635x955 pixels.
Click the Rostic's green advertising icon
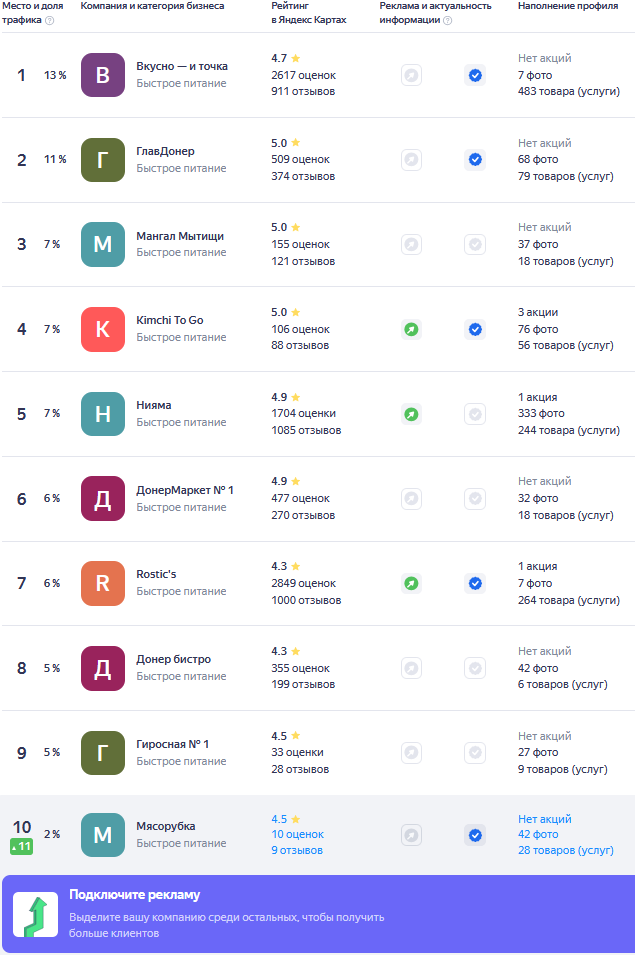411,583
